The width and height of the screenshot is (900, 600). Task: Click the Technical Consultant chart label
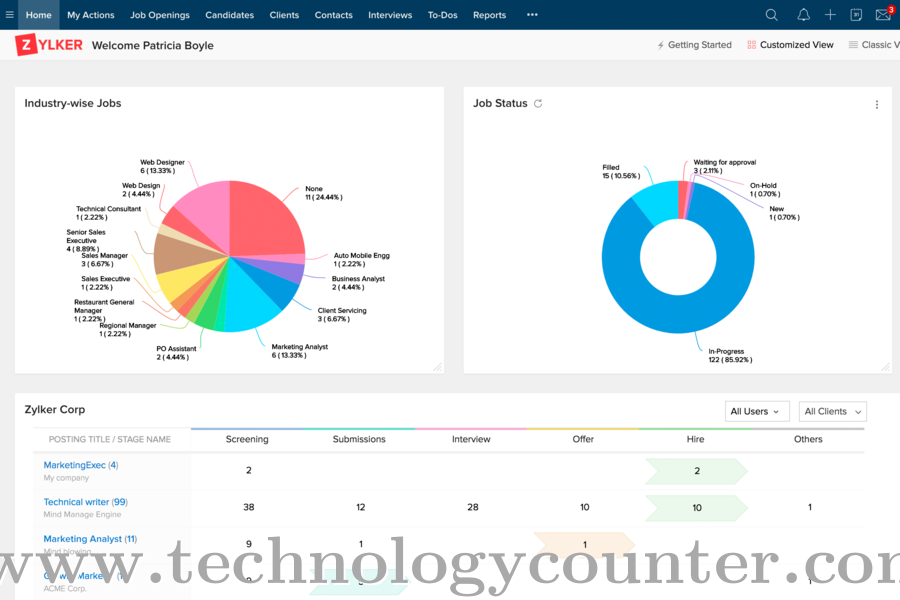[108, 213]
